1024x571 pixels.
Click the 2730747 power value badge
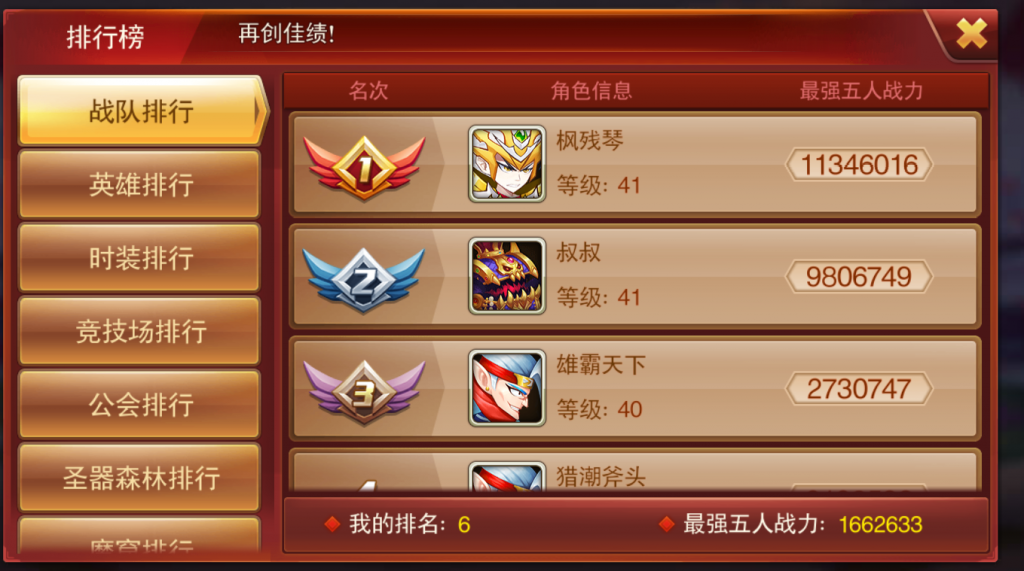(859, 389)
